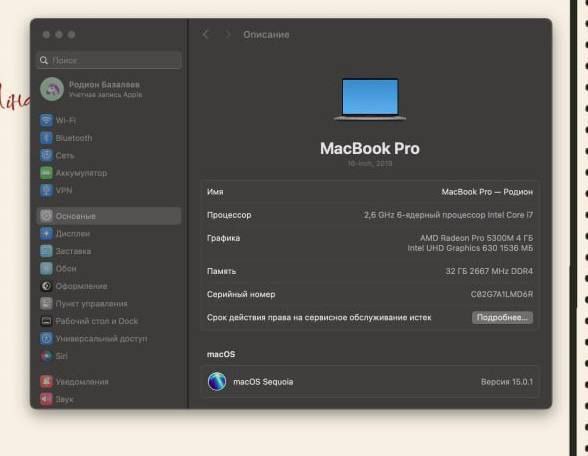
Task: Open the Siri sidebar icon
Action: pyautogui.click(x=46, y=356)
